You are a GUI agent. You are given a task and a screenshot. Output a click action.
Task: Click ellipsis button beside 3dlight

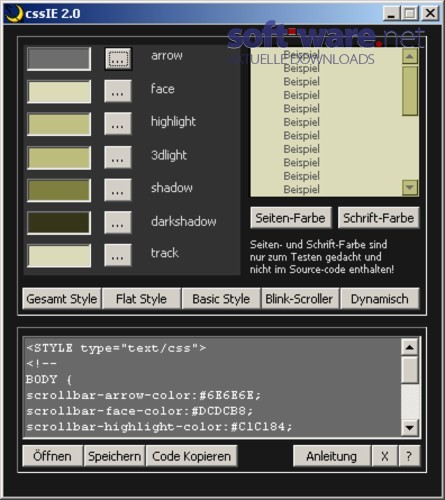point(118,157)
